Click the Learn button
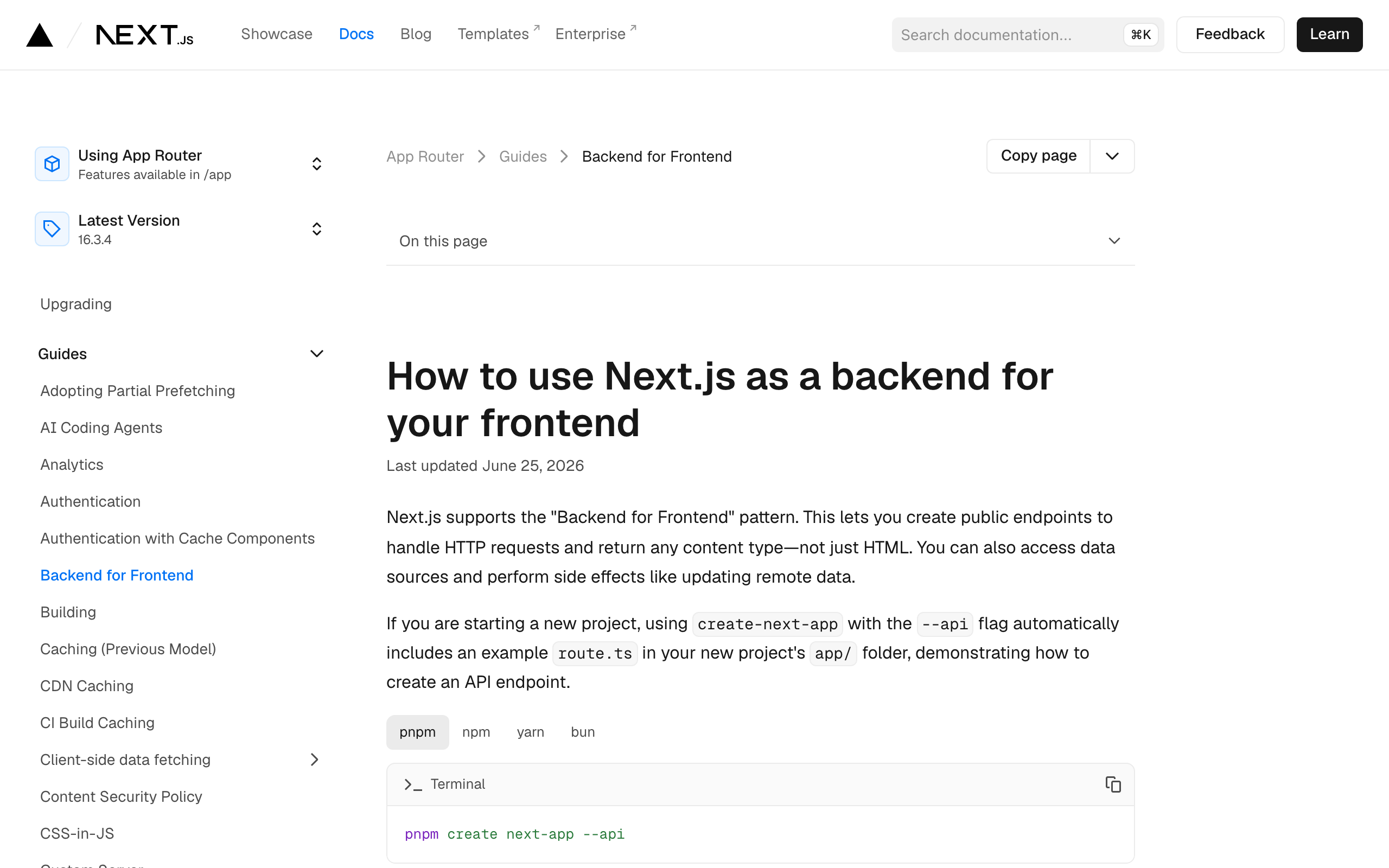1389x868 pixels. 1329,34
